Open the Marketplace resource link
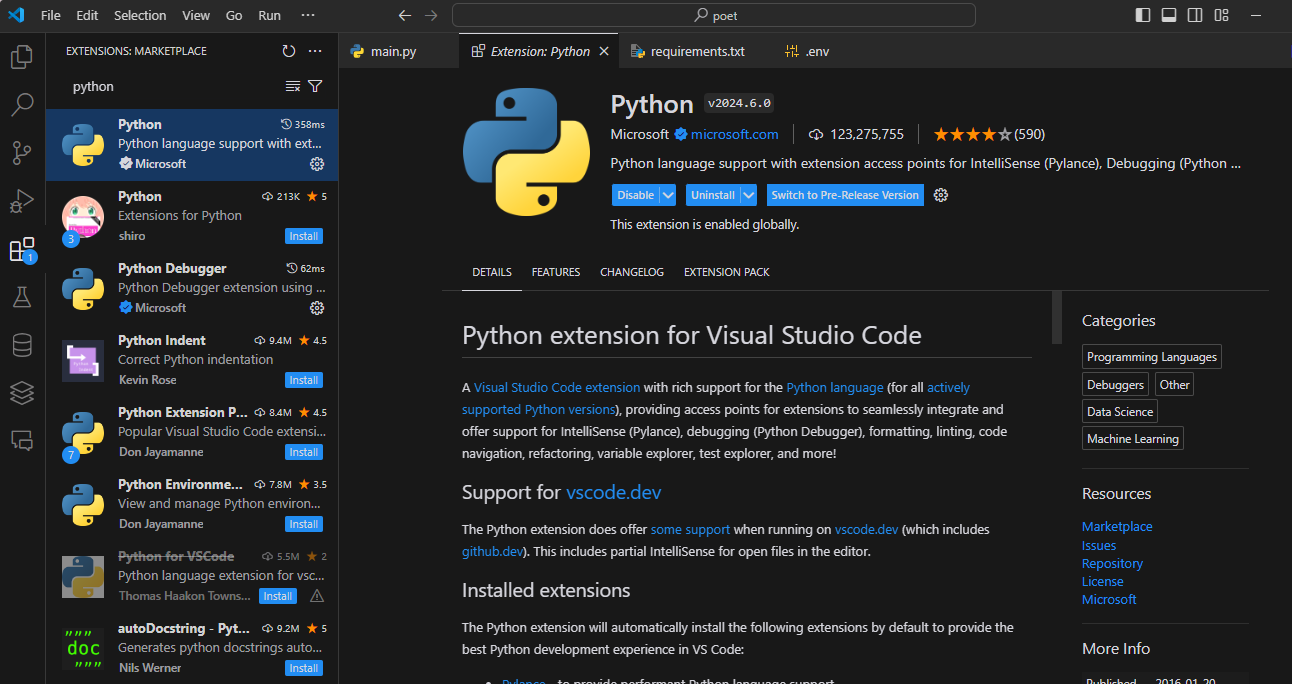Viewport: 1292px width, 684px height. click(1117, 526)
